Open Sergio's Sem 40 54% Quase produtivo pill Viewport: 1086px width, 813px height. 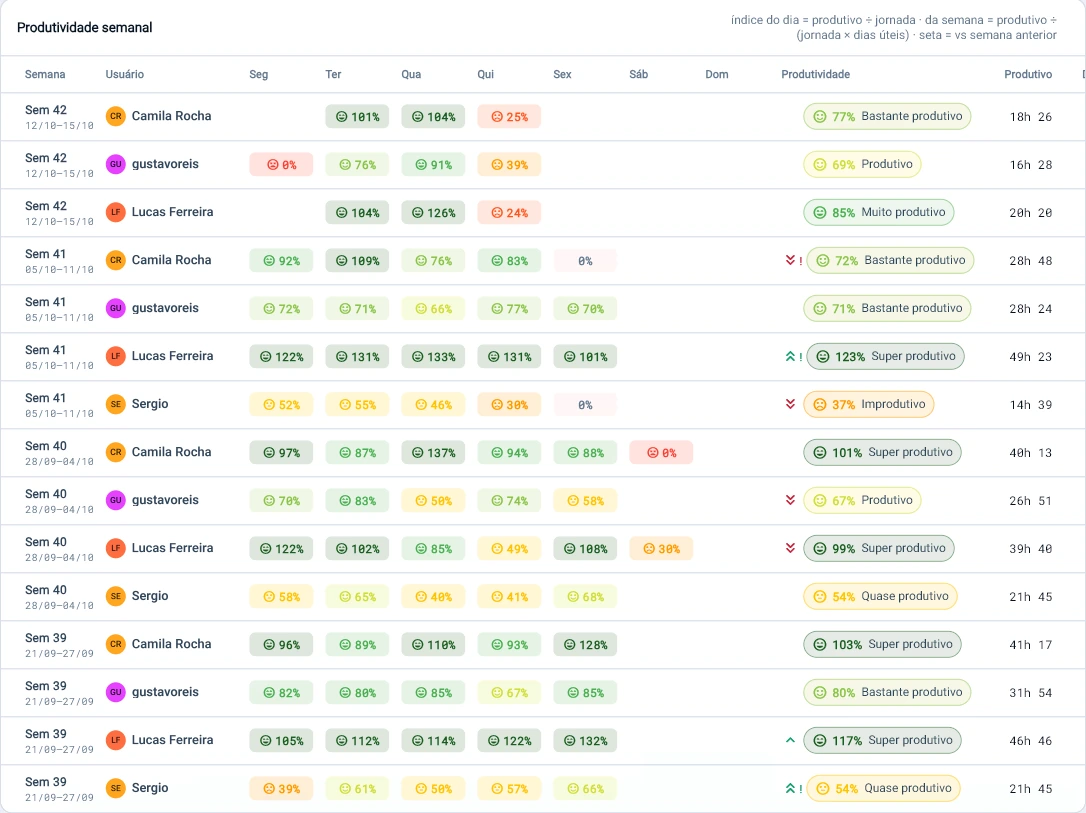click(x=880, y=596)
